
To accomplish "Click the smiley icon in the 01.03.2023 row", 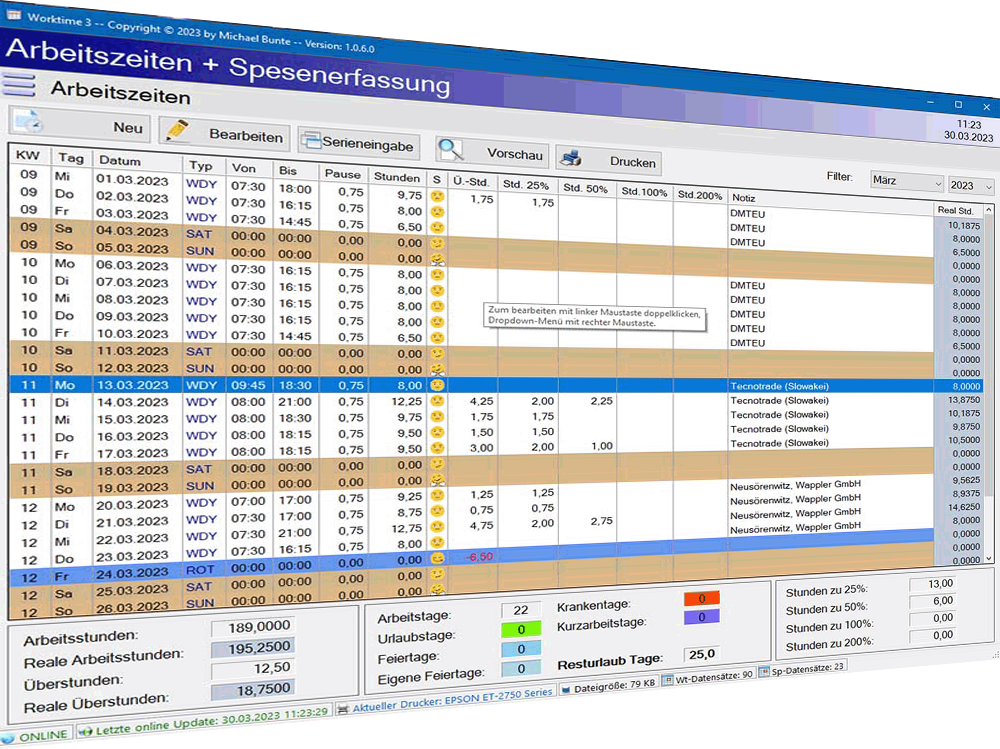I will [x=437, y=196].
